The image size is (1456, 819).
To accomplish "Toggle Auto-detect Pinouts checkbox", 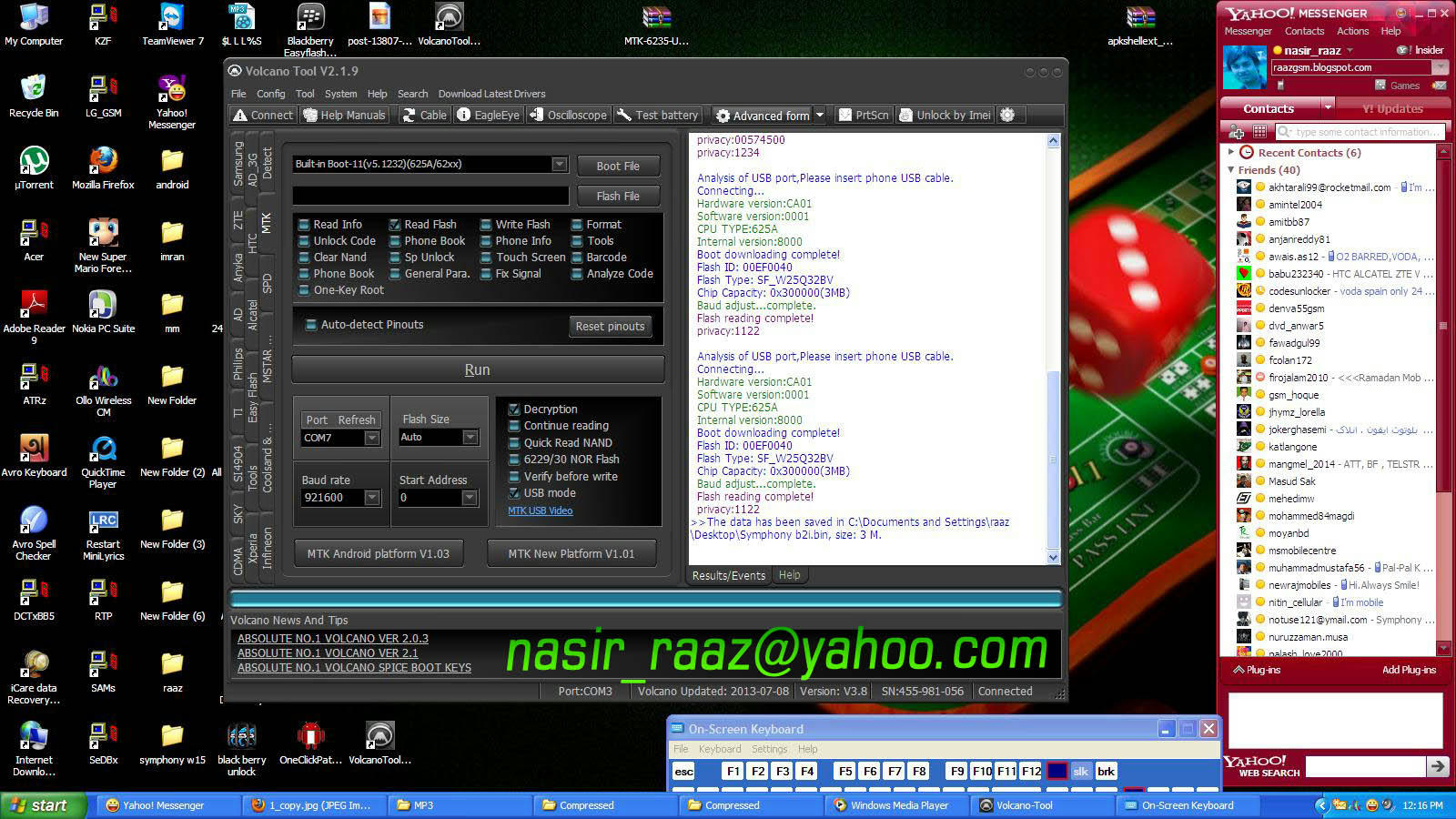I will 310,324.
